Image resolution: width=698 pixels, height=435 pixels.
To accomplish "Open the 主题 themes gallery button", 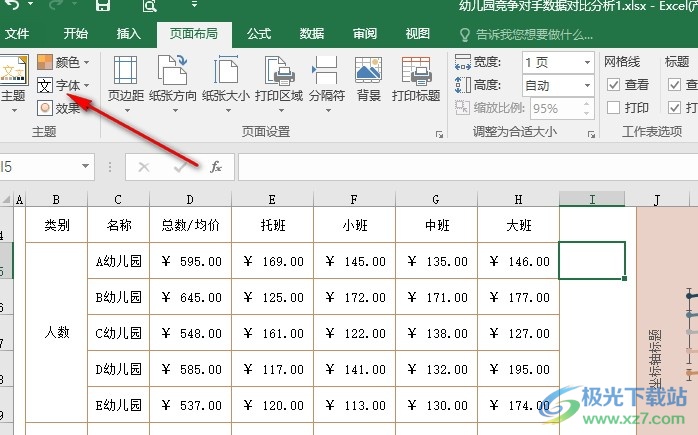I will pos(14,84).
